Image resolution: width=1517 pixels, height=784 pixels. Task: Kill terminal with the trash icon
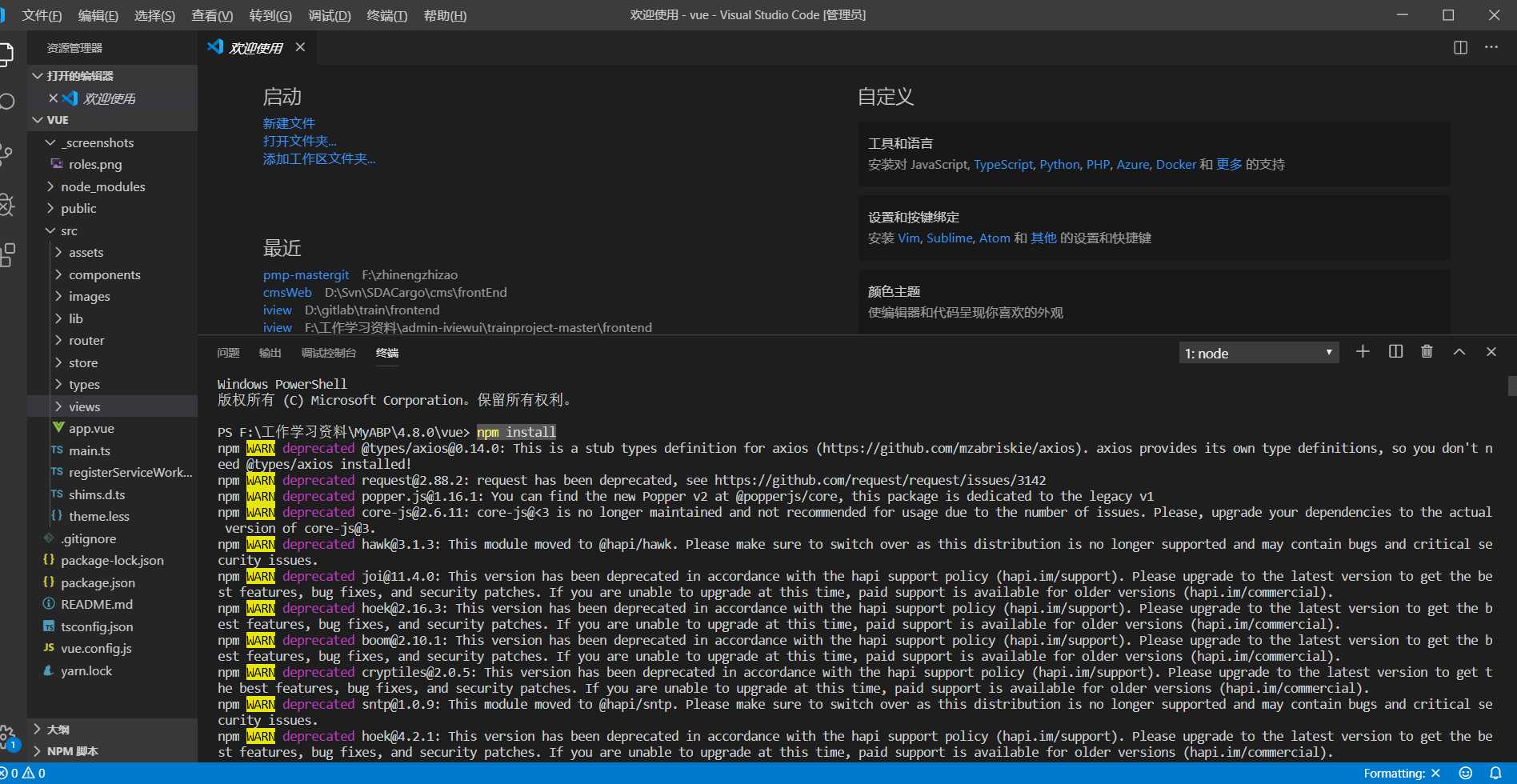coord(1427,351)
